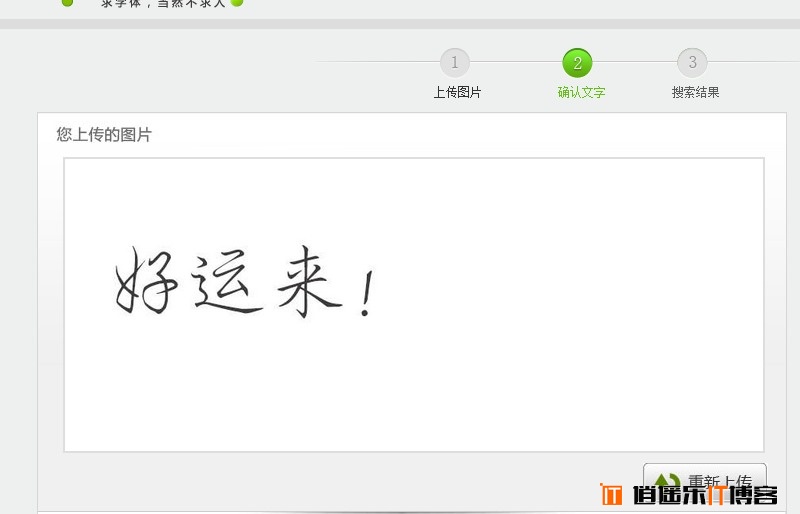Click the 逍遥乐IT博客 watermark text

pyautogui.click(x=705, y=495)
